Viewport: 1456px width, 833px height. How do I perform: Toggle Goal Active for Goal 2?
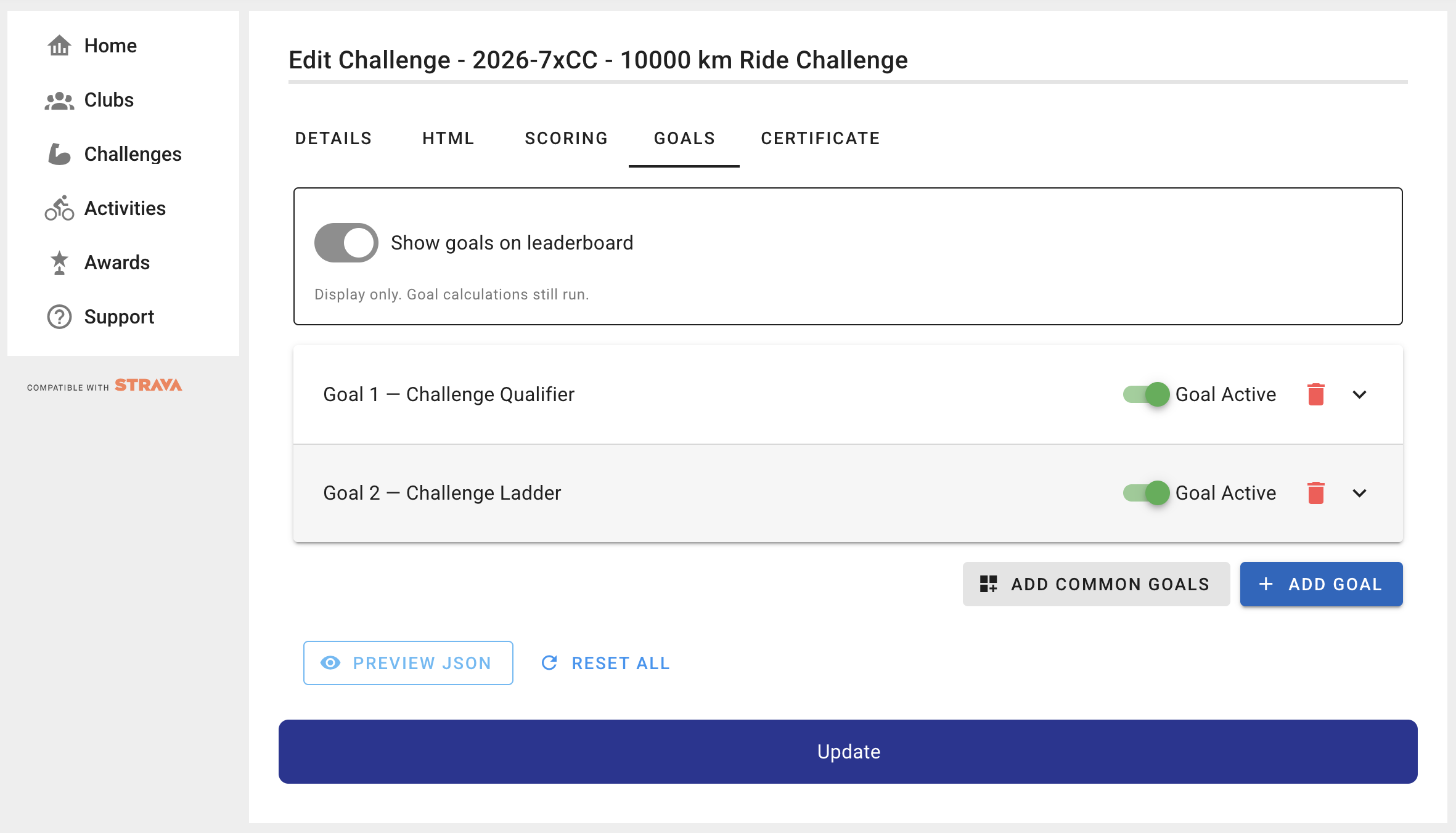coord(1145,493)
